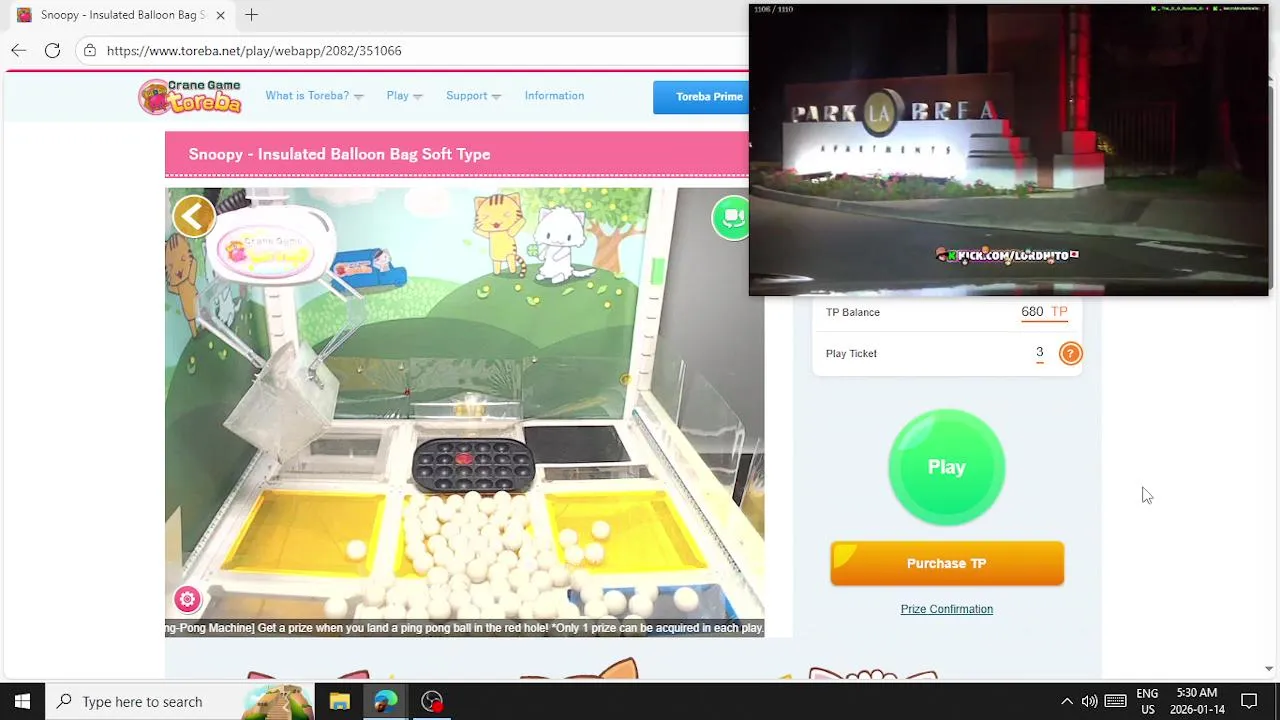Click the Windows Start button
Screen dimensions: 1280x720
(x=22, y=701)
